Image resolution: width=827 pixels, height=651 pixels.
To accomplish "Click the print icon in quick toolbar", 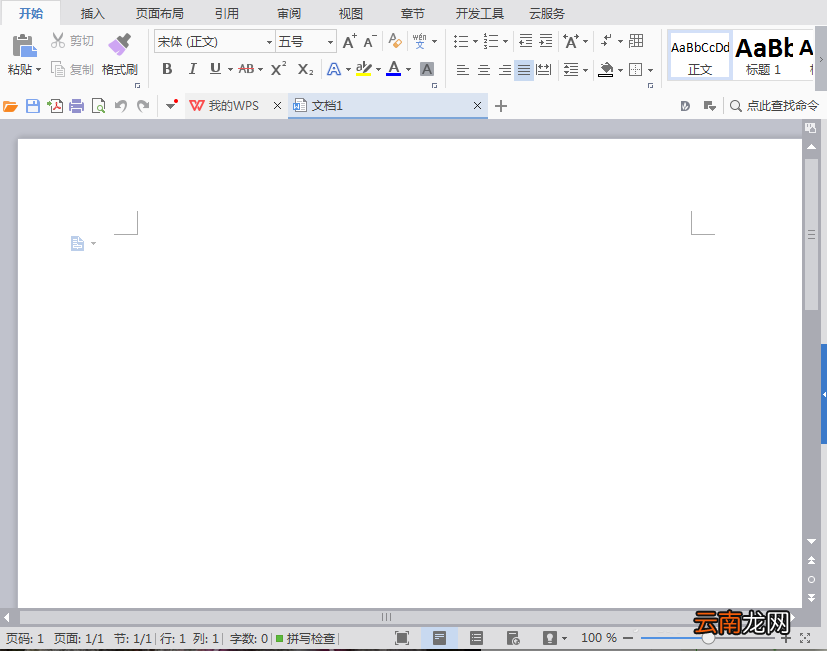I will click(x=76, y=107).
